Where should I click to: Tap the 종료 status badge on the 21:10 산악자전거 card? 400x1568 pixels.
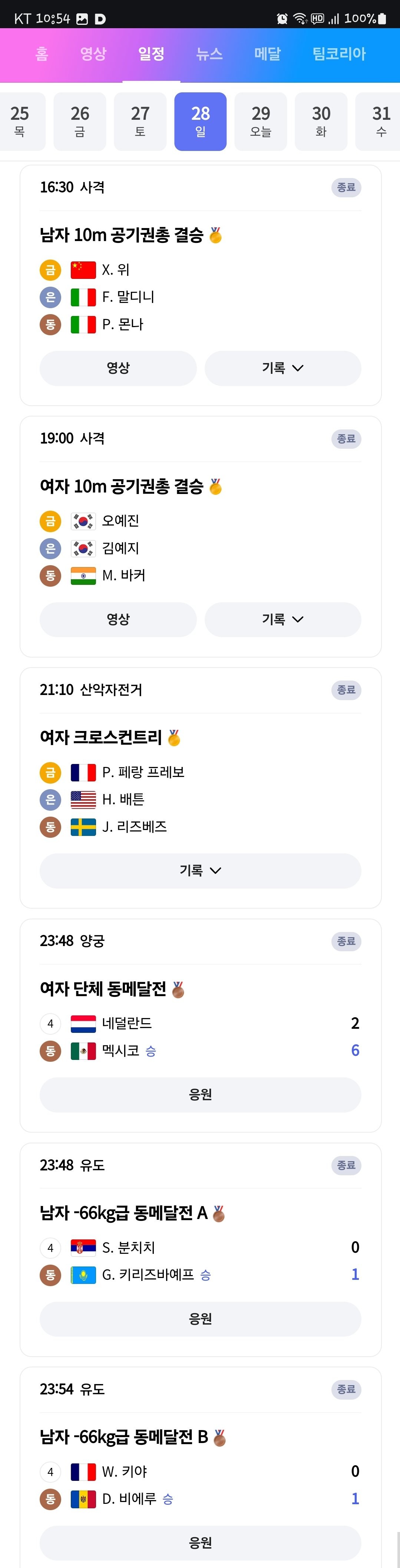pyautogui.click(x=346, y=690)
